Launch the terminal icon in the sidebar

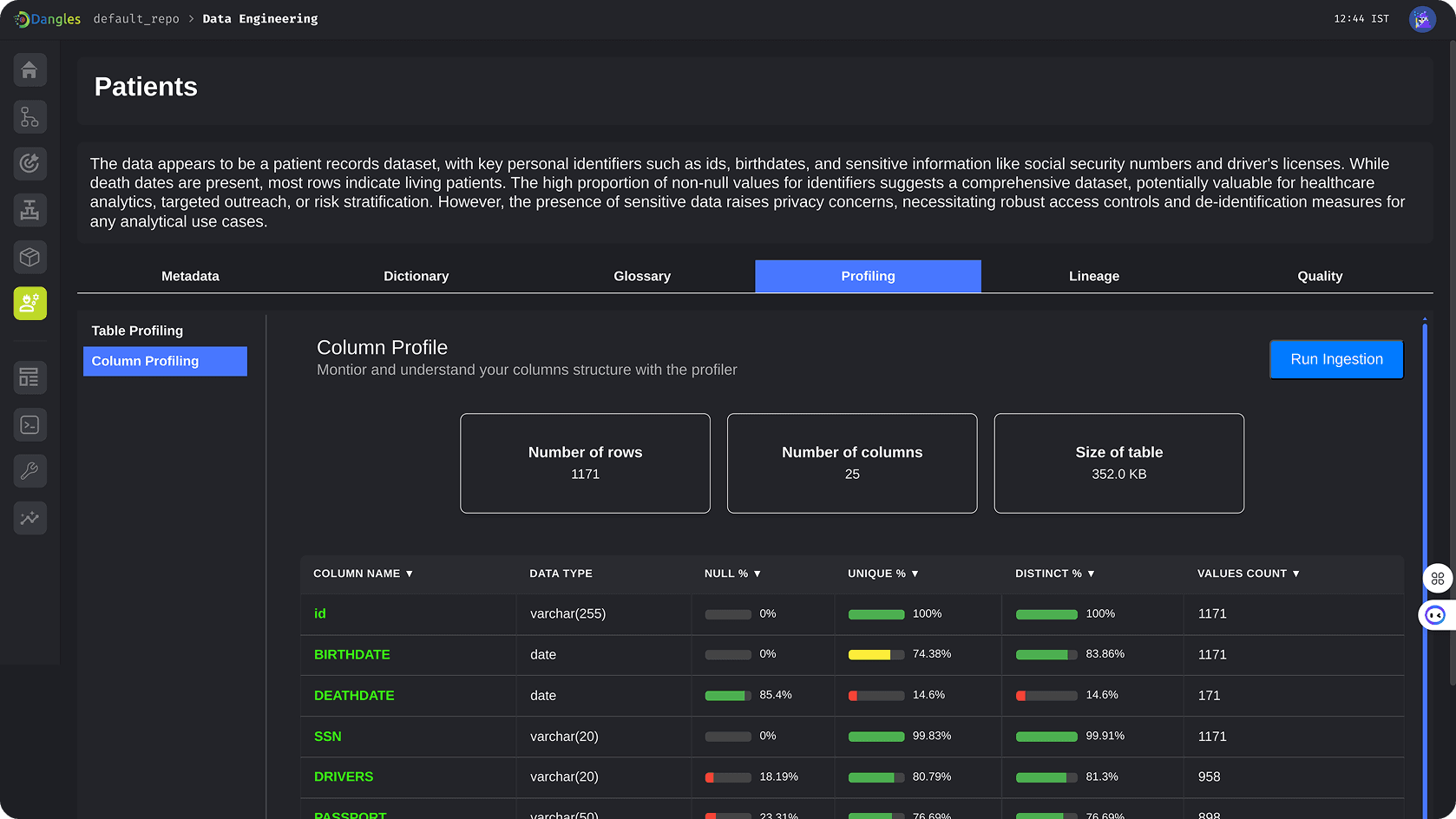point(30,424)
